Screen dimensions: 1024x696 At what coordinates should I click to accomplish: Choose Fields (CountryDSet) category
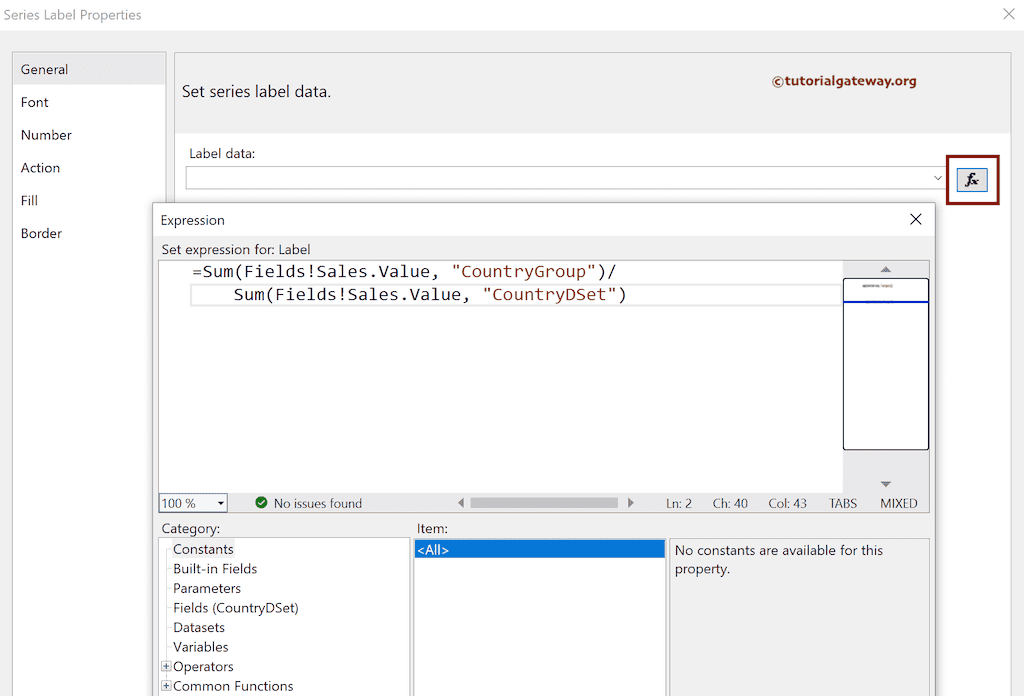pyautogui.click(x=235, y=608)
